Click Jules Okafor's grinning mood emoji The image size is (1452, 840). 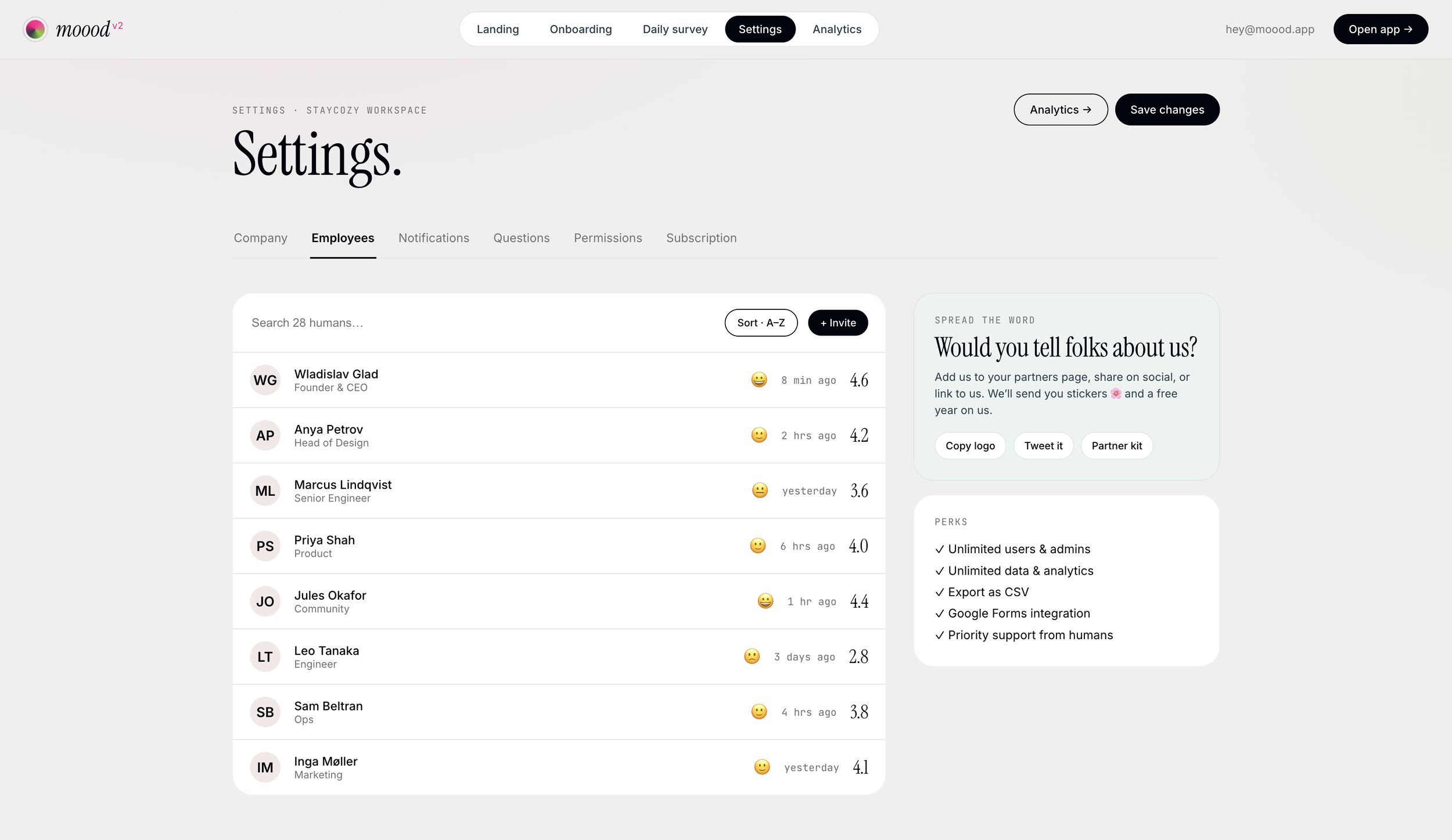(x=765, y=601)
